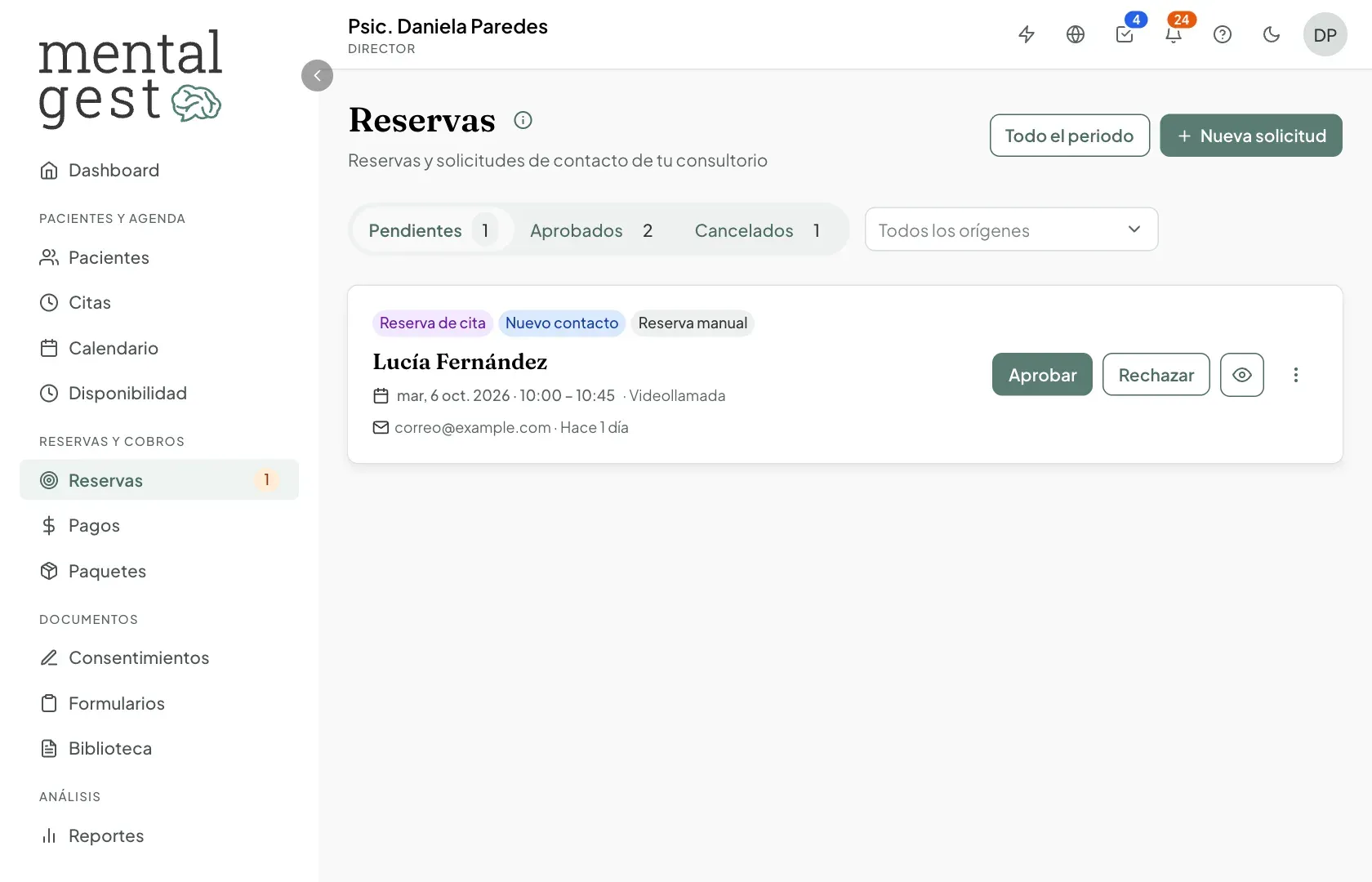The height and width of the screenshot is (882, 1372).
Task: Switch to the Aprobados tab
Action: [592, 230]
